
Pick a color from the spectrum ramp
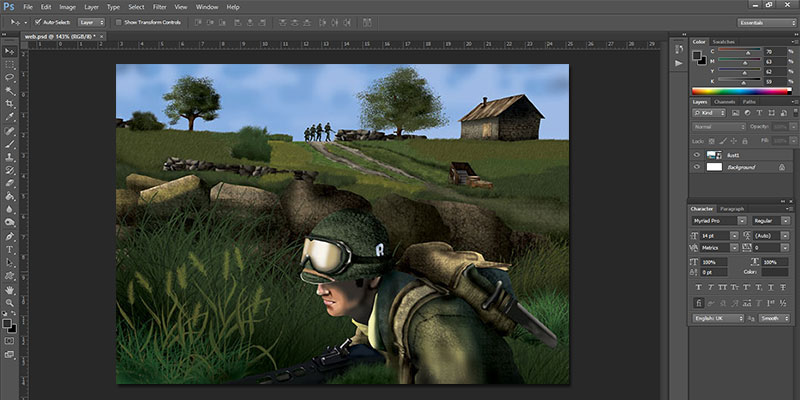click(741, 91)
